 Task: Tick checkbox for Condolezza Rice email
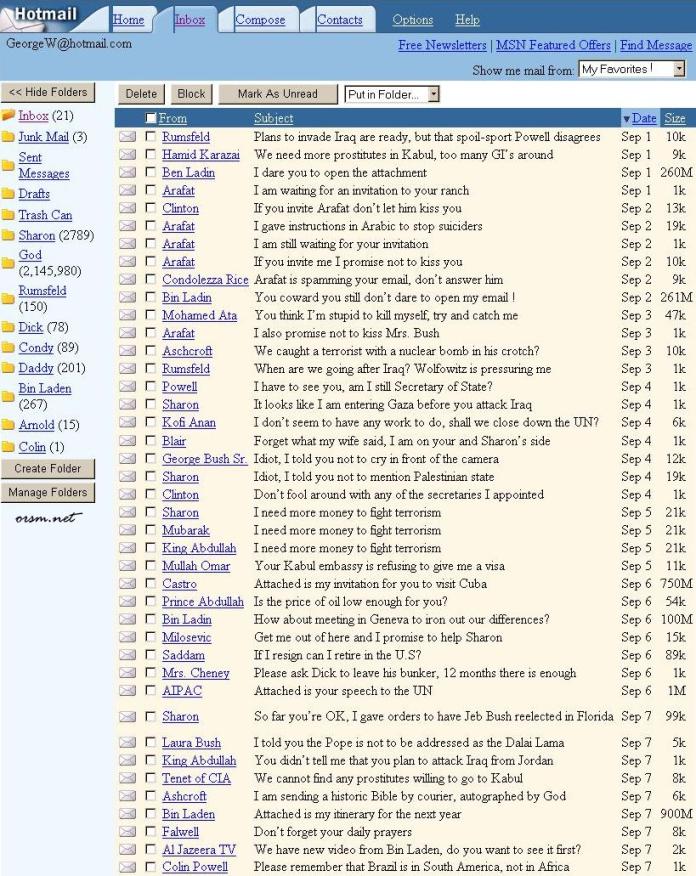coord(150,278)
